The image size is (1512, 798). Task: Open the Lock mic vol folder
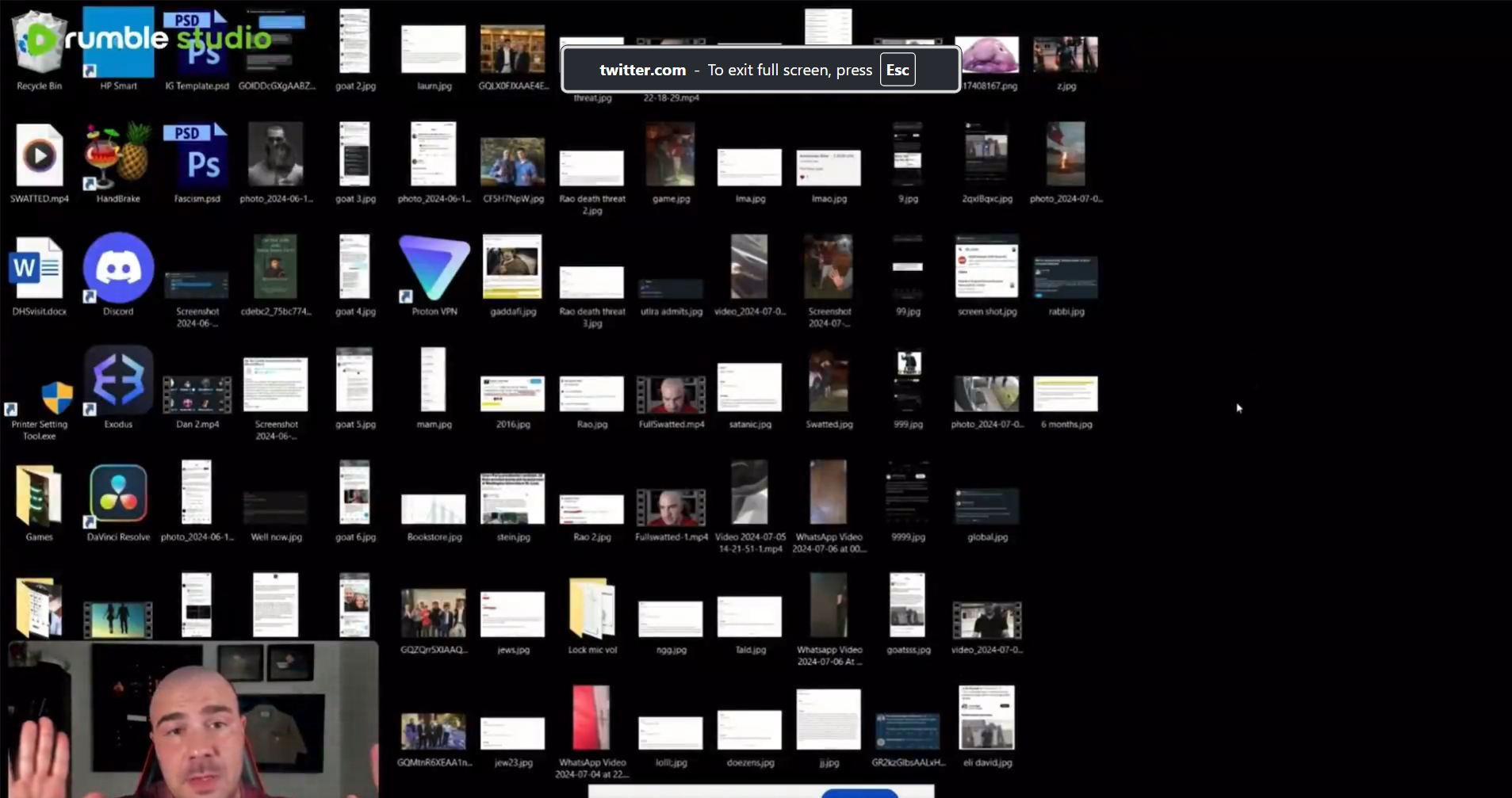click(x=592, y=616)
